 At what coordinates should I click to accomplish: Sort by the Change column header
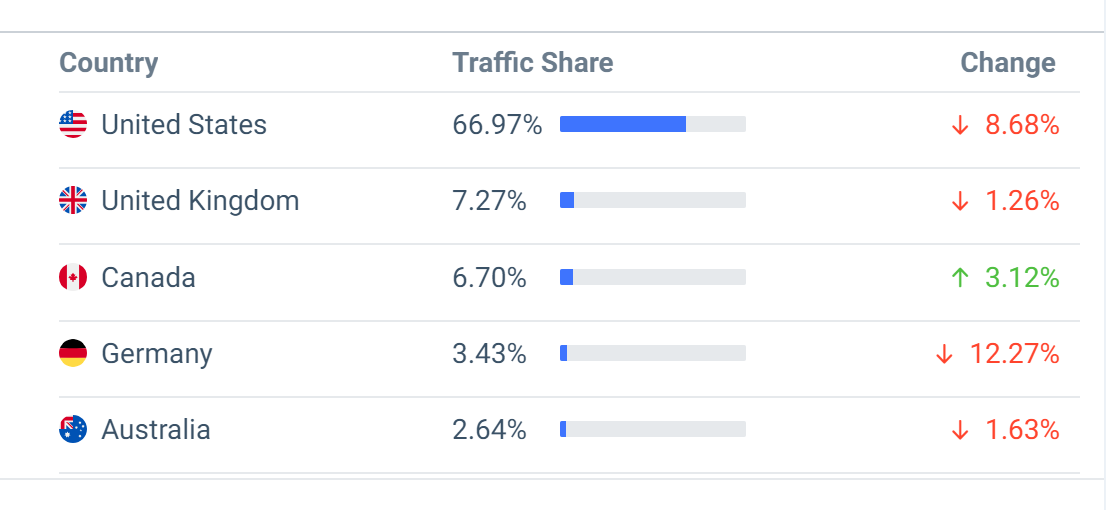pos(1007,63)
